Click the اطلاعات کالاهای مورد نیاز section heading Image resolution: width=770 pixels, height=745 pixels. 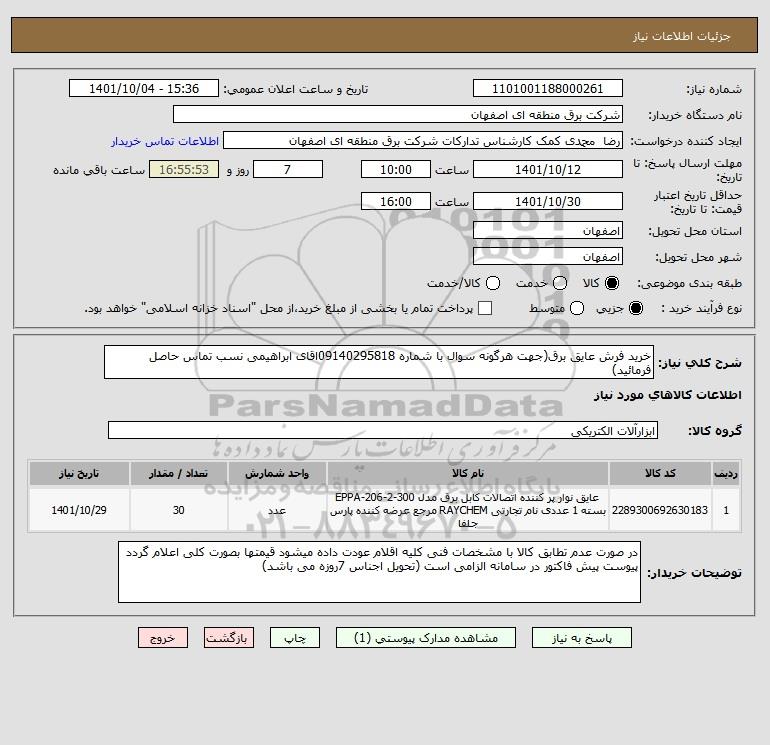668,395
